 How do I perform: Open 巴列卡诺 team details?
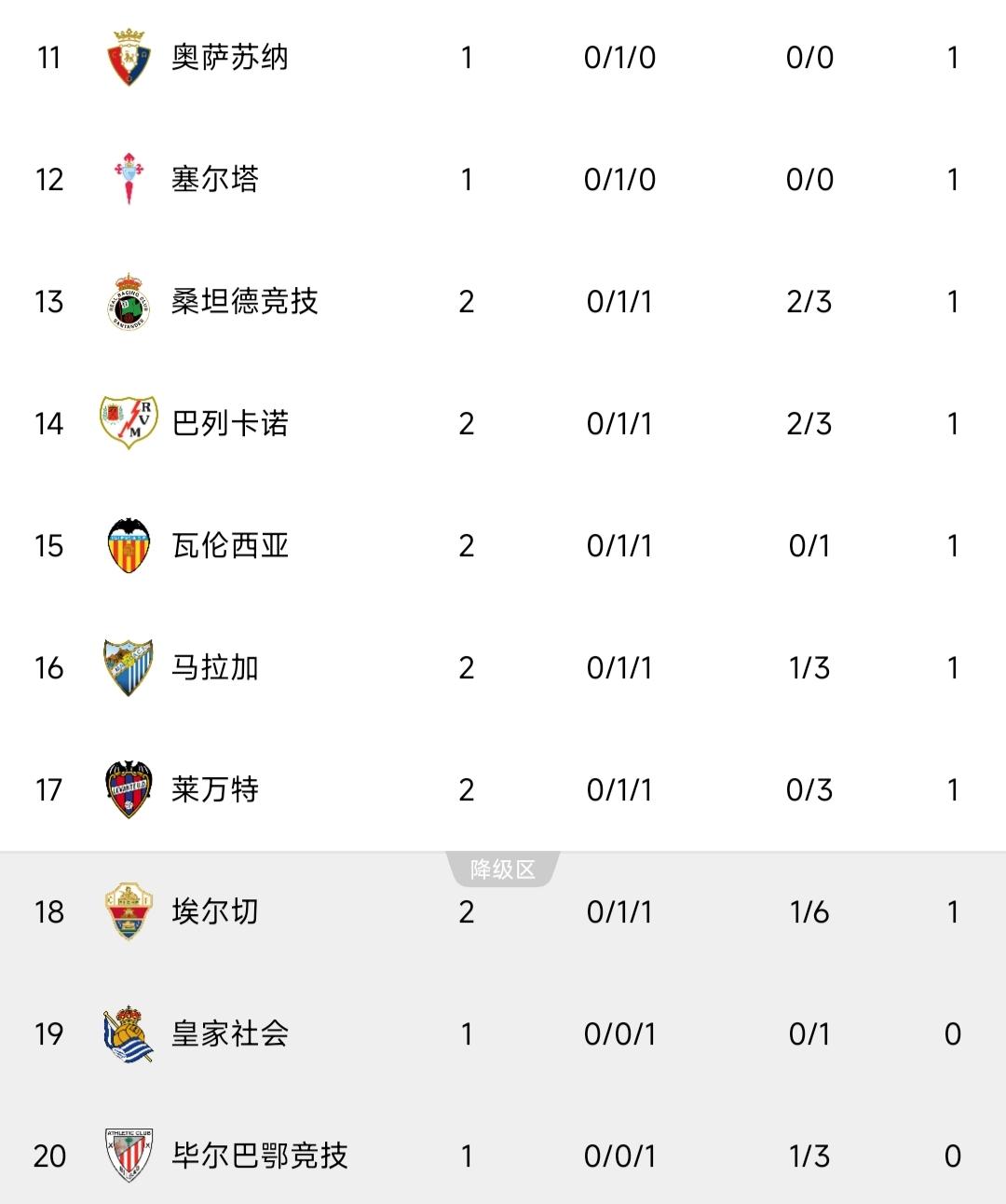coord(230,423)
